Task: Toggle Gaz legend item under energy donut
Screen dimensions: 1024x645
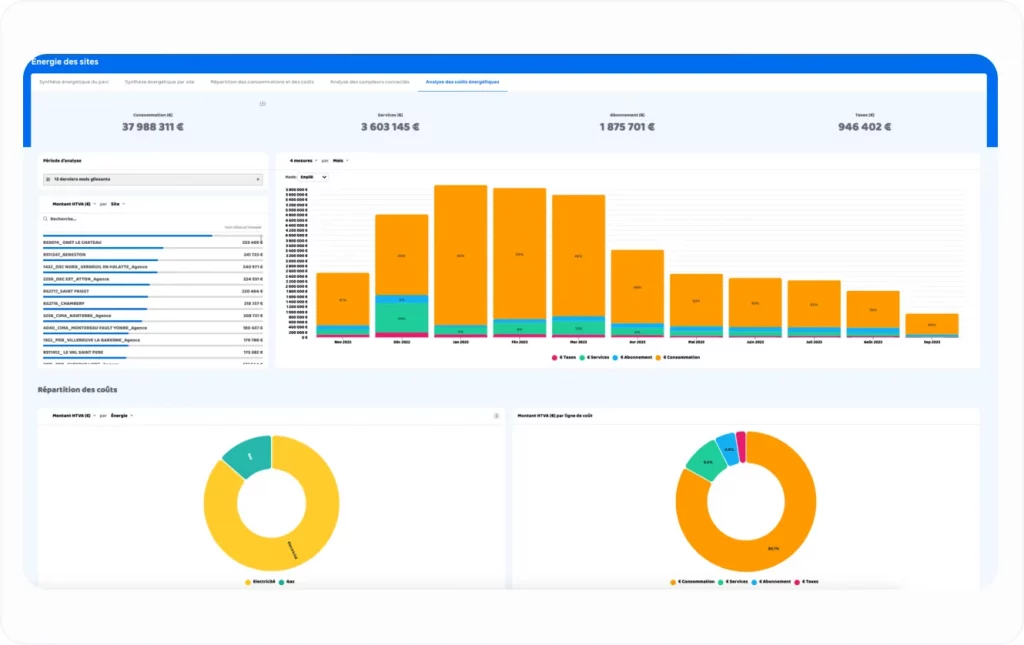Action: tap(288, 581)
